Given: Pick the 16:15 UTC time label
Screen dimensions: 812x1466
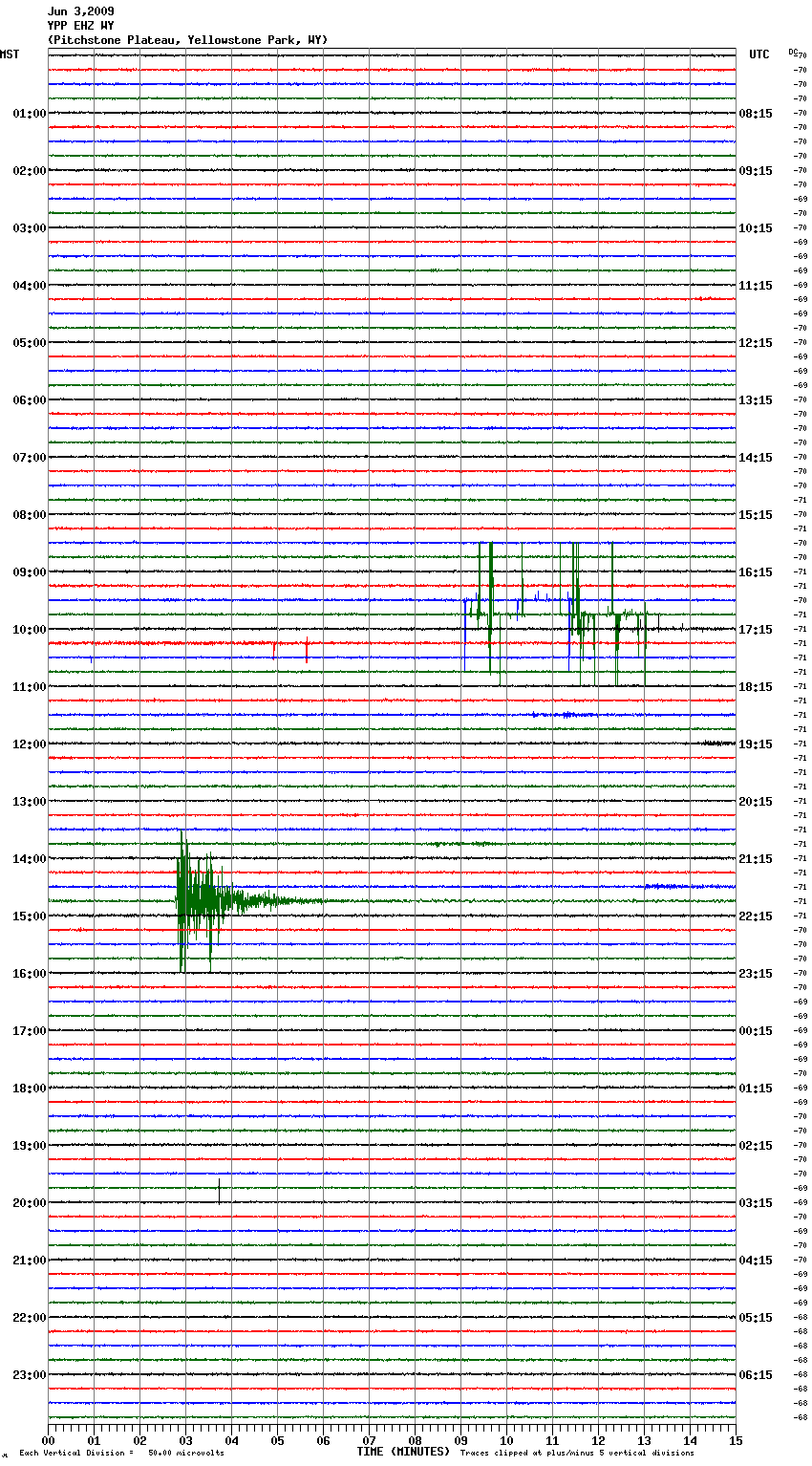Looking at the screenshot, I should 756,572.
